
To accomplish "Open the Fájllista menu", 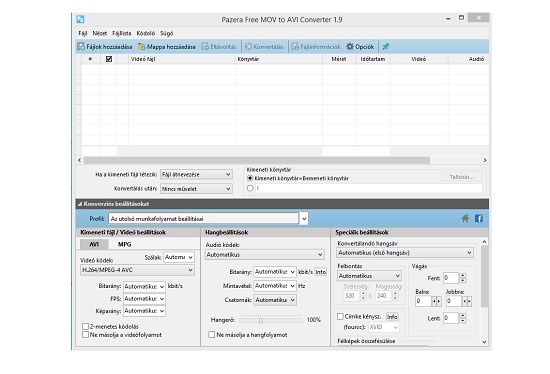I will [x=122, y=33].
